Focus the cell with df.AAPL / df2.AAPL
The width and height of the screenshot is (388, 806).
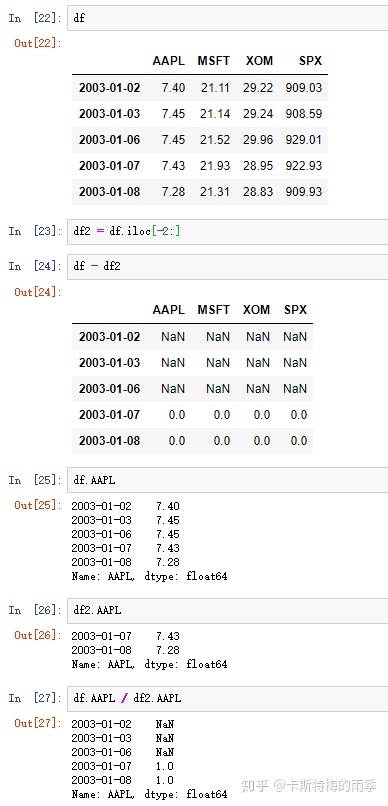228,699
